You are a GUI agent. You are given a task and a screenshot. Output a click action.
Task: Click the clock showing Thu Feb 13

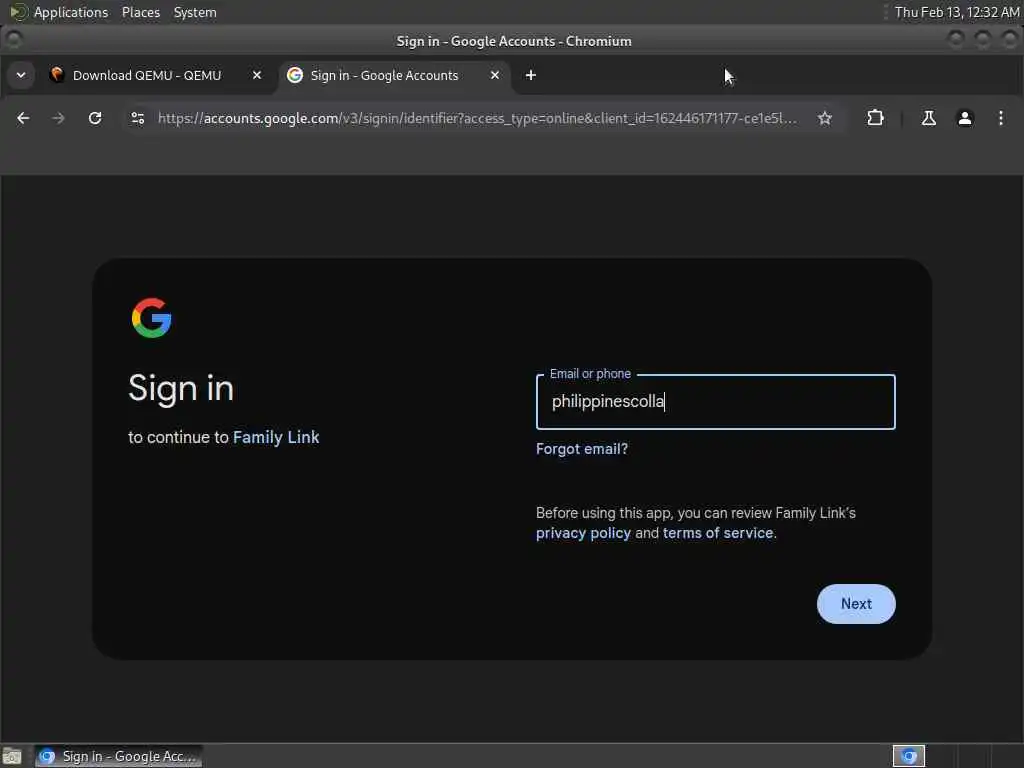point(956,12)
